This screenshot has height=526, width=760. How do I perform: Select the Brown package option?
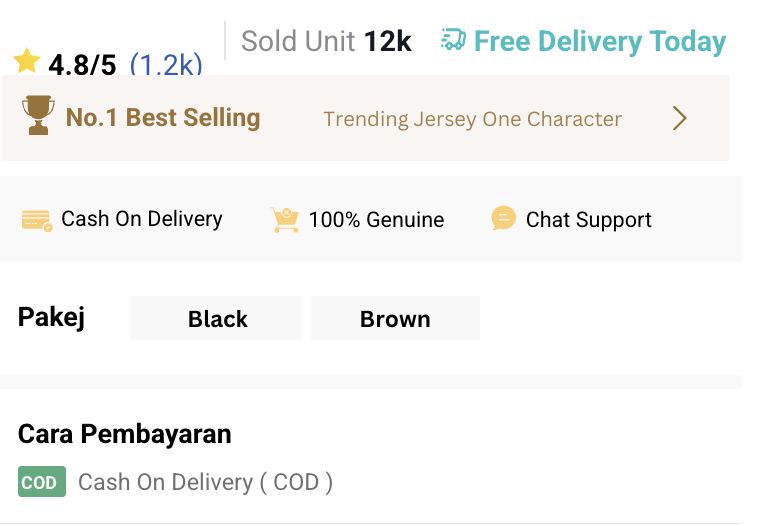tap(395, 319)
